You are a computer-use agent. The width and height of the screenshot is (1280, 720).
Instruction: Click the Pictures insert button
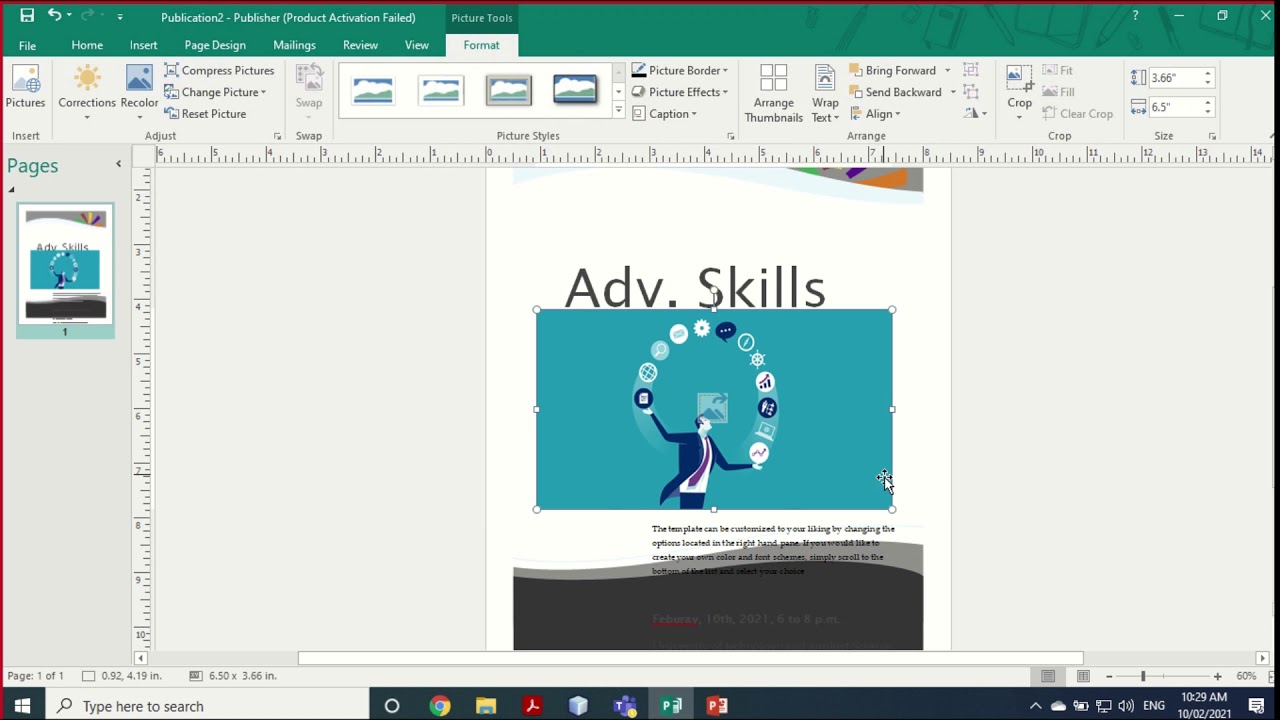25,88
